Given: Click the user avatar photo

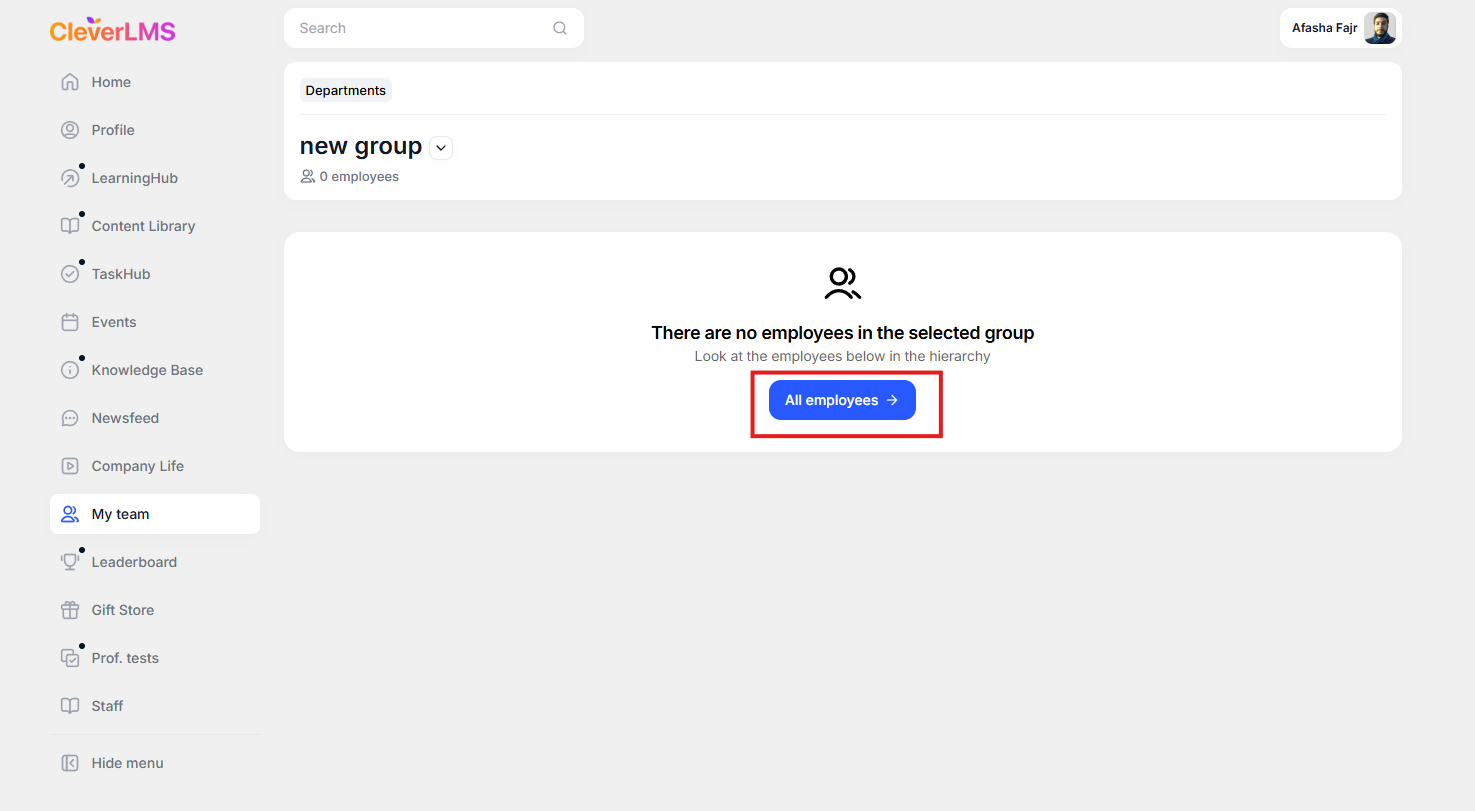Looking at the screenshot, I should point(1380,28).
